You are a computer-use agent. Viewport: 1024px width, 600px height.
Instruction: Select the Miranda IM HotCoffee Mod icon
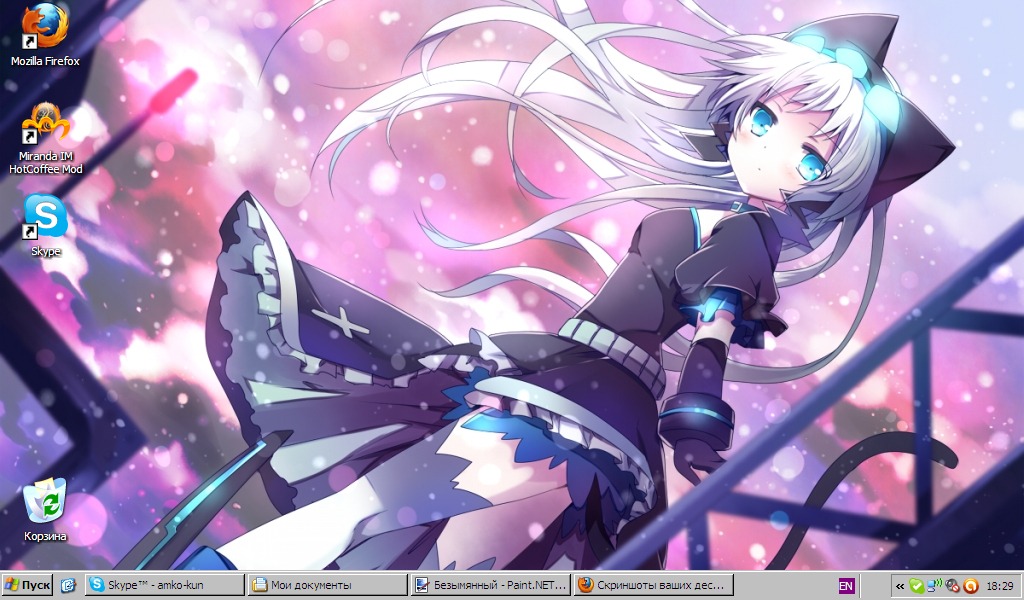(45, 125)
